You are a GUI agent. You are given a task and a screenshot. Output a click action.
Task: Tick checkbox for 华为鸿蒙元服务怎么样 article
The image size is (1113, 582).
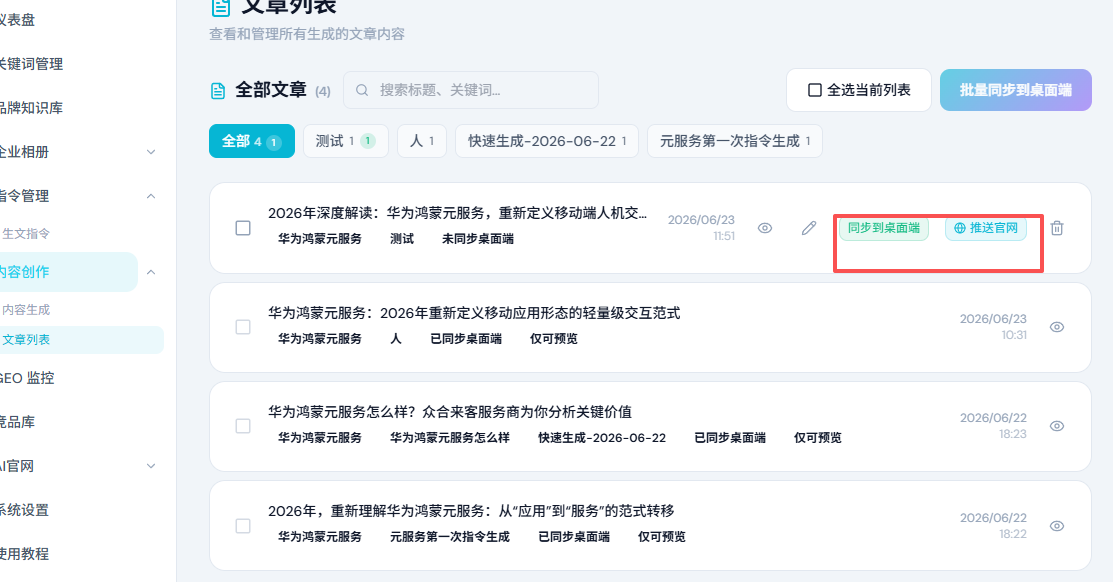tap(243, 426)
